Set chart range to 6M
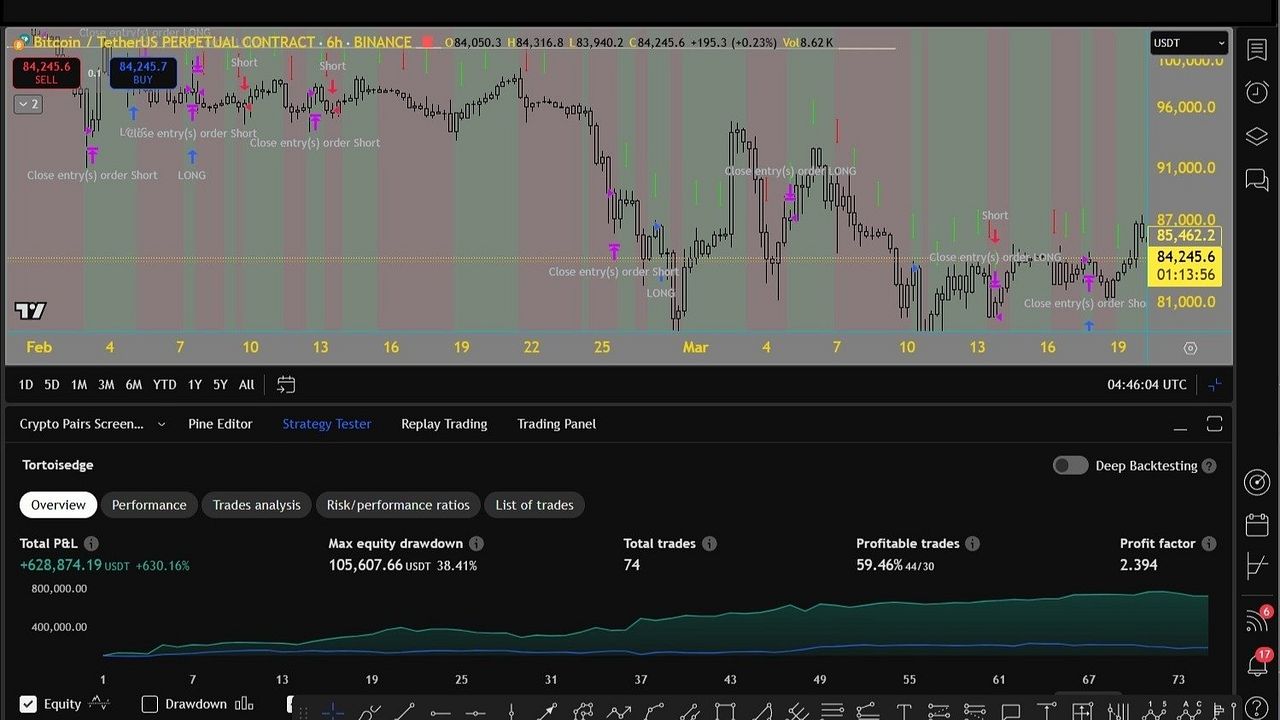Viewport: 1280px width, 720px height. pyautogui.click(x=134, y=384)
